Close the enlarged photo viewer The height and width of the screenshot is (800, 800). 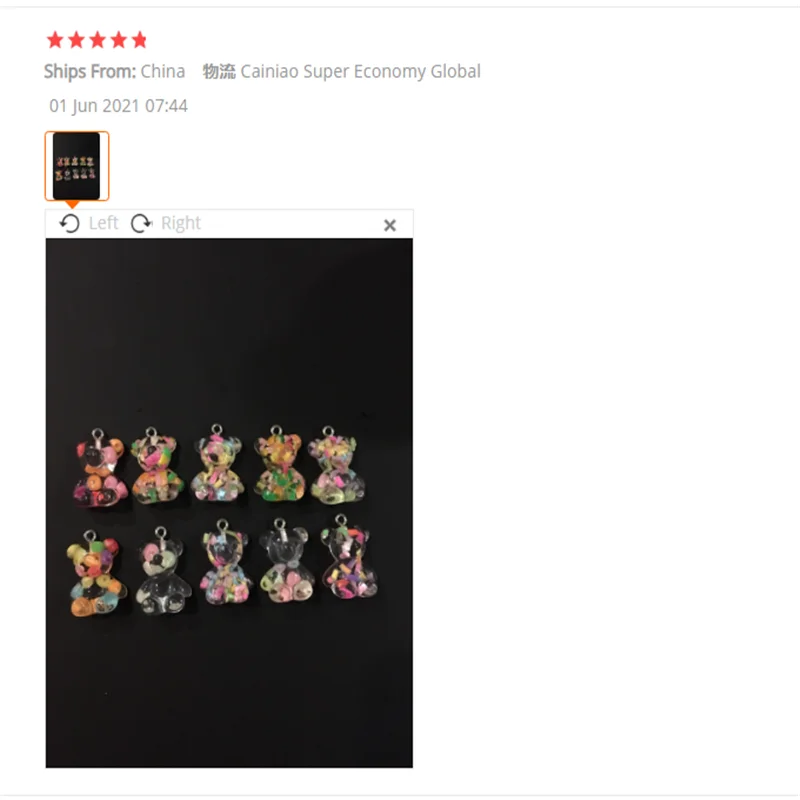point(390,225)
